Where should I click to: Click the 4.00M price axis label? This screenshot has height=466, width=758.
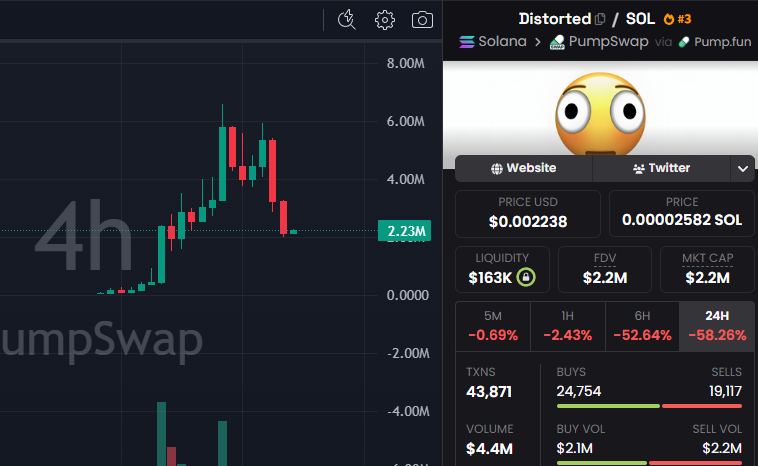point(406,179)
